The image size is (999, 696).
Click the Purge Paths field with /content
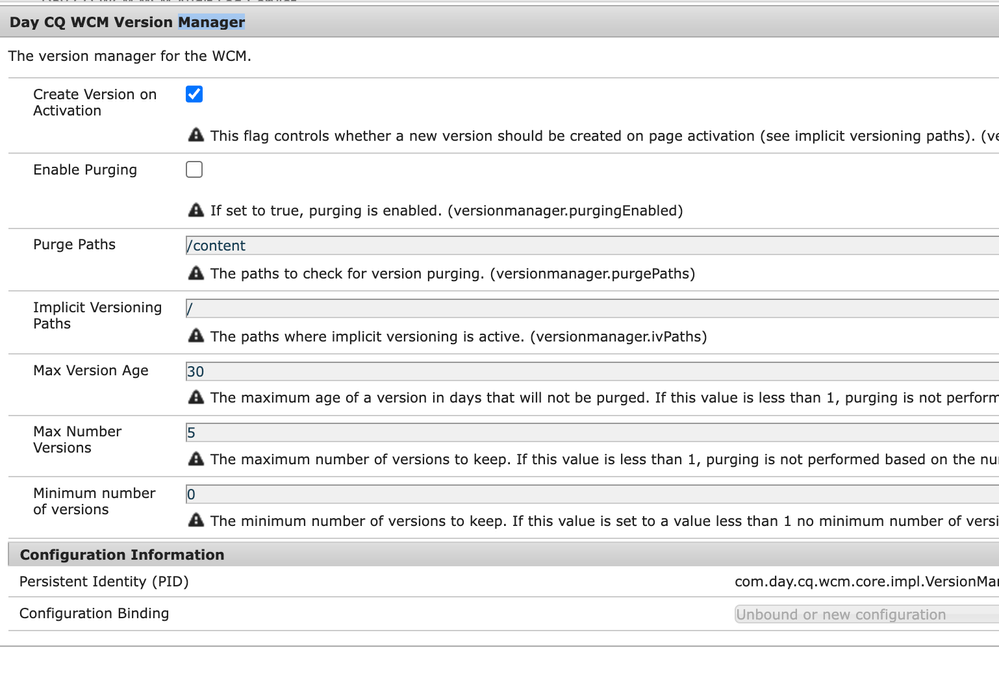(590, 246)
